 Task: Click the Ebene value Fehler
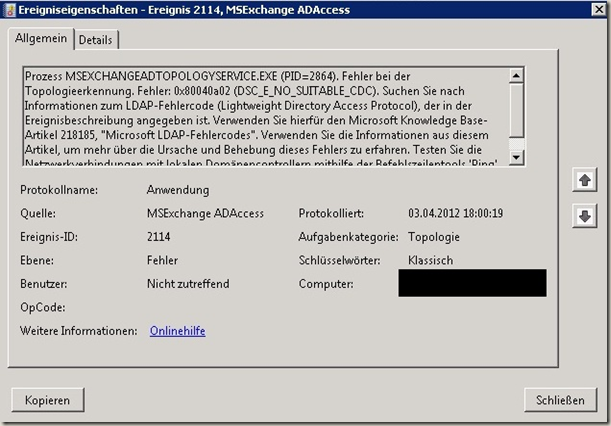[x=163, y=260]
